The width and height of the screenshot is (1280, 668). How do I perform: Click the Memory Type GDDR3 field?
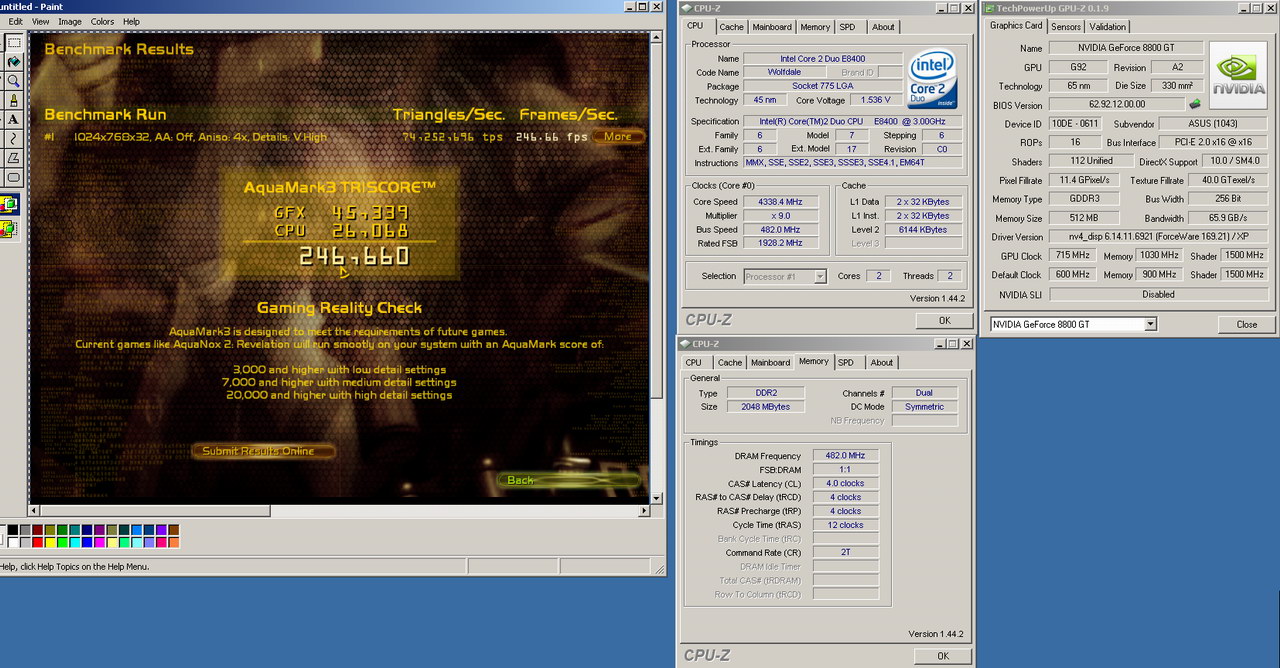pos(1084,199)
